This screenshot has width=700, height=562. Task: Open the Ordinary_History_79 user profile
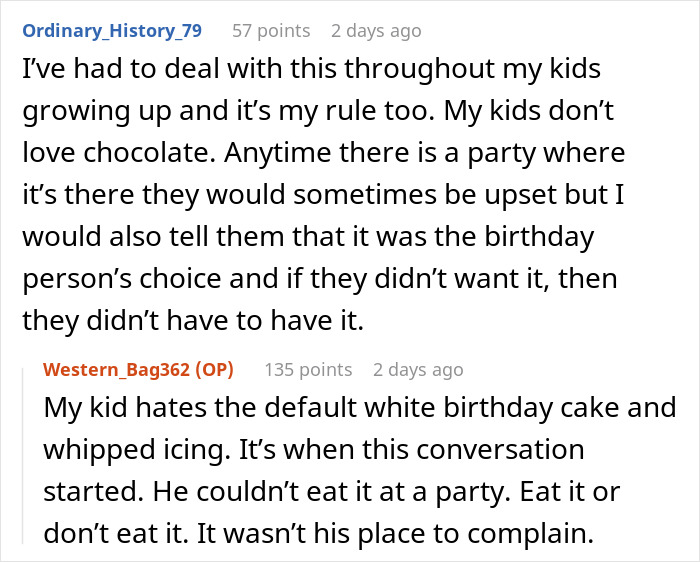[112, 31]
